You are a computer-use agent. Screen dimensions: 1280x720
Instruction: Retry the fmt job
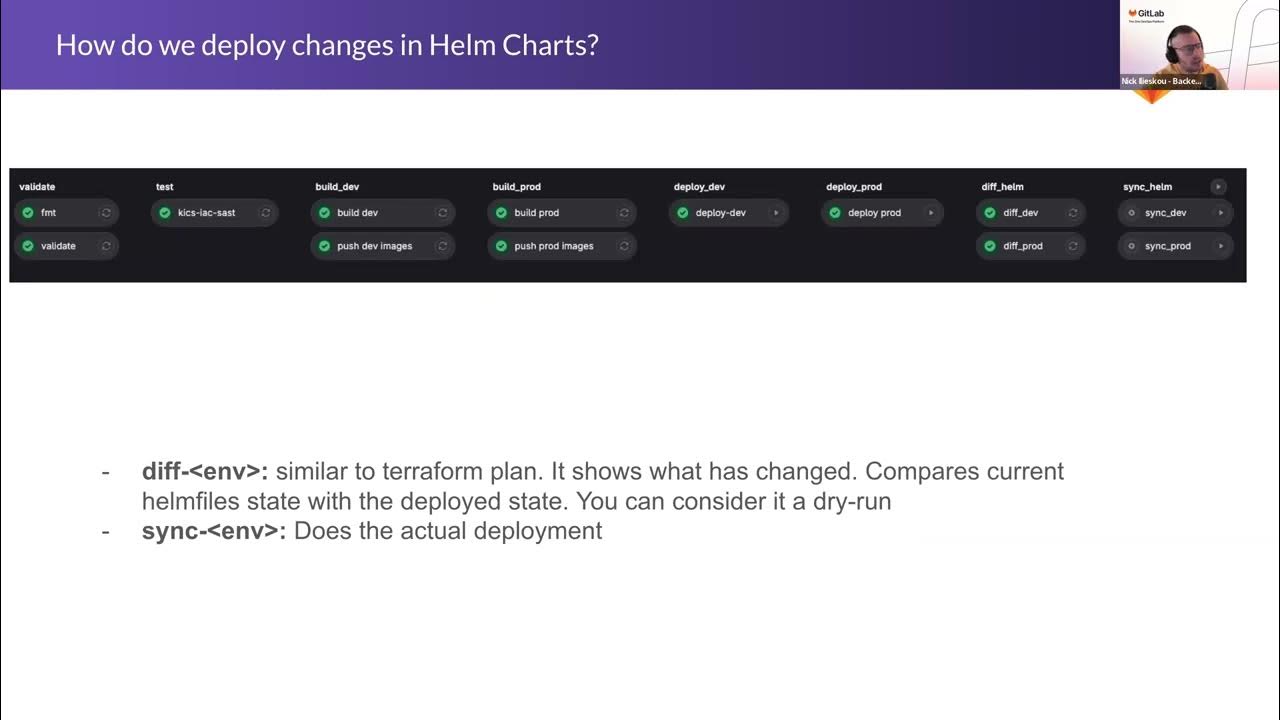[105, 213]
